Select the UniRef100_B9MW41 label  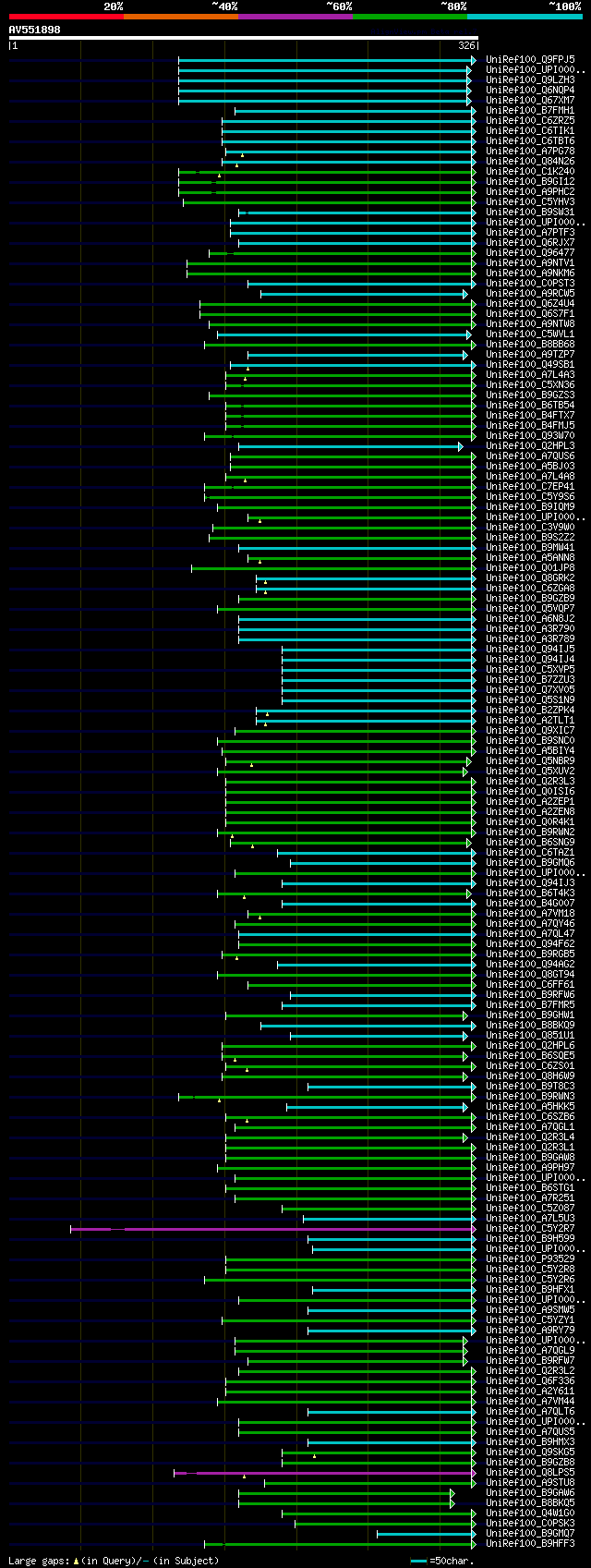[x=530, y=548]
